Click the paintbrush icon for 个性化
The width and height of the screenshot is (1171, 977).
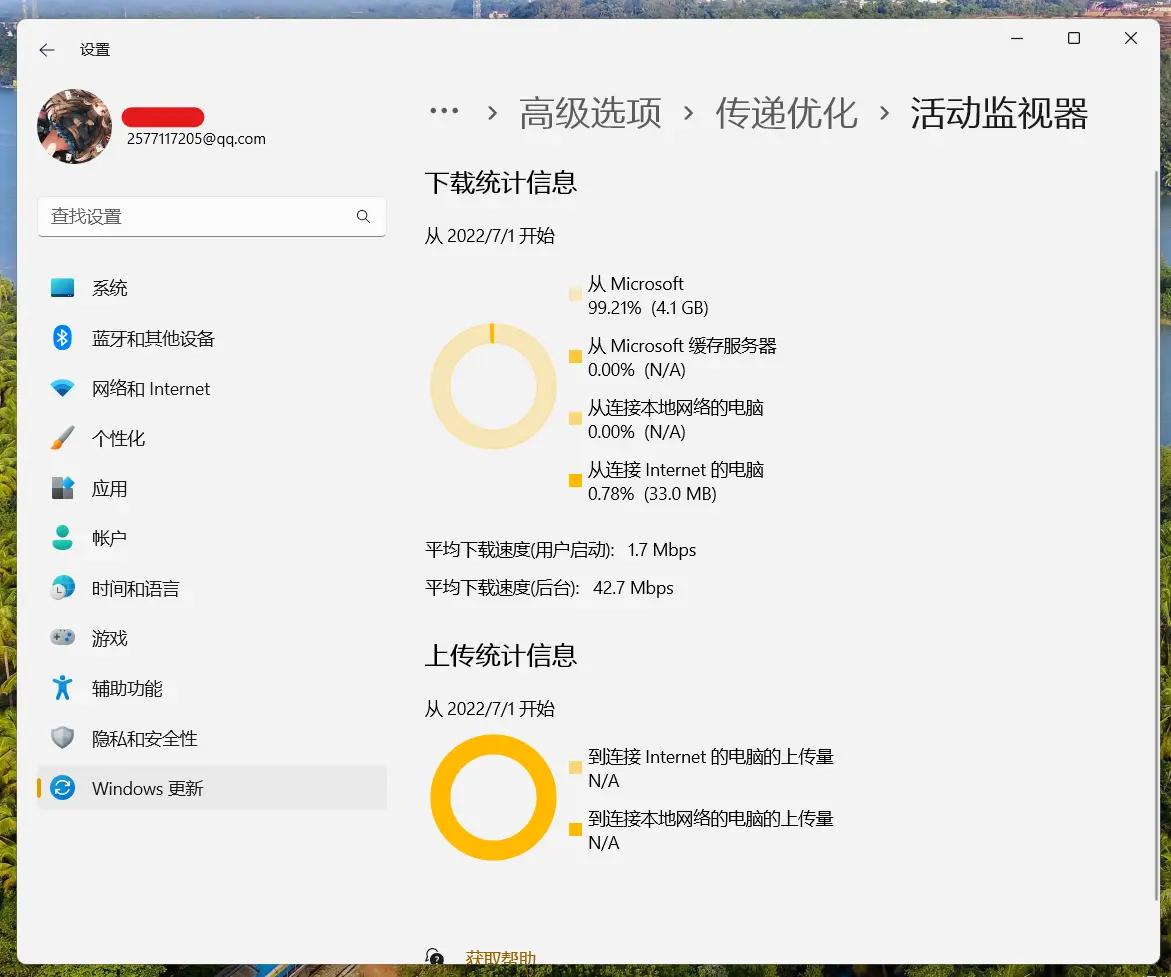click(62, 438)
